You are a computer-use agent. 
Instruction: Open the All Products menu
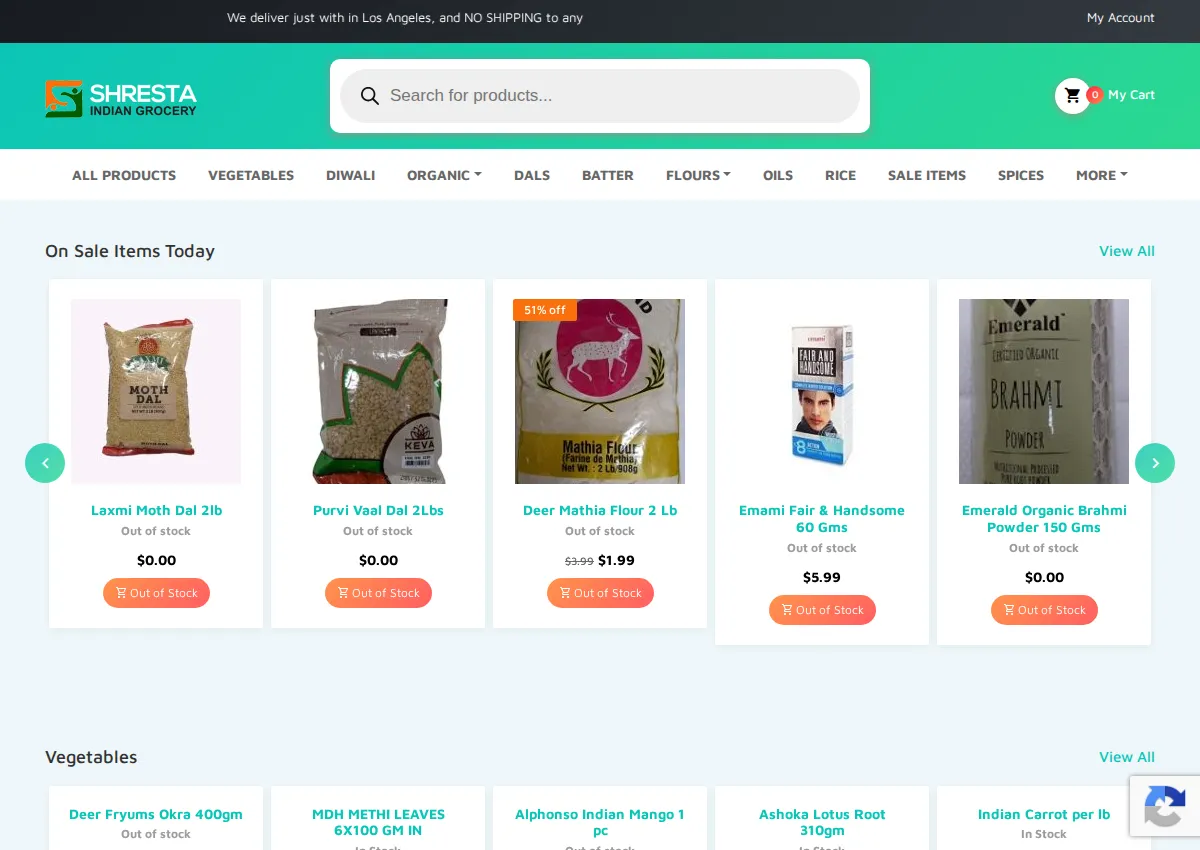point(124,175)
